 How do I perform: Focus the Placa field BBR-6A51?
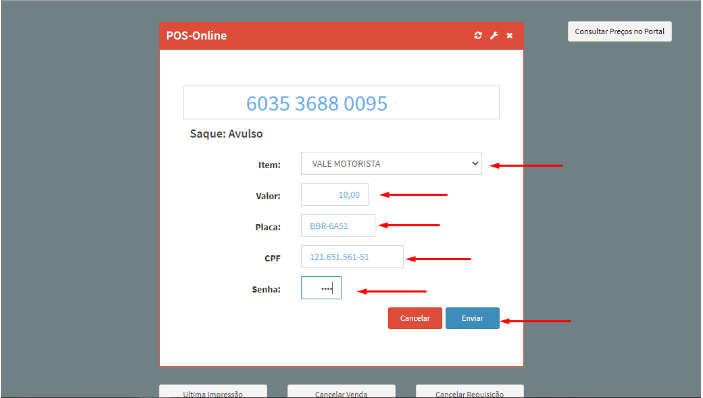(x=338, y=225)
